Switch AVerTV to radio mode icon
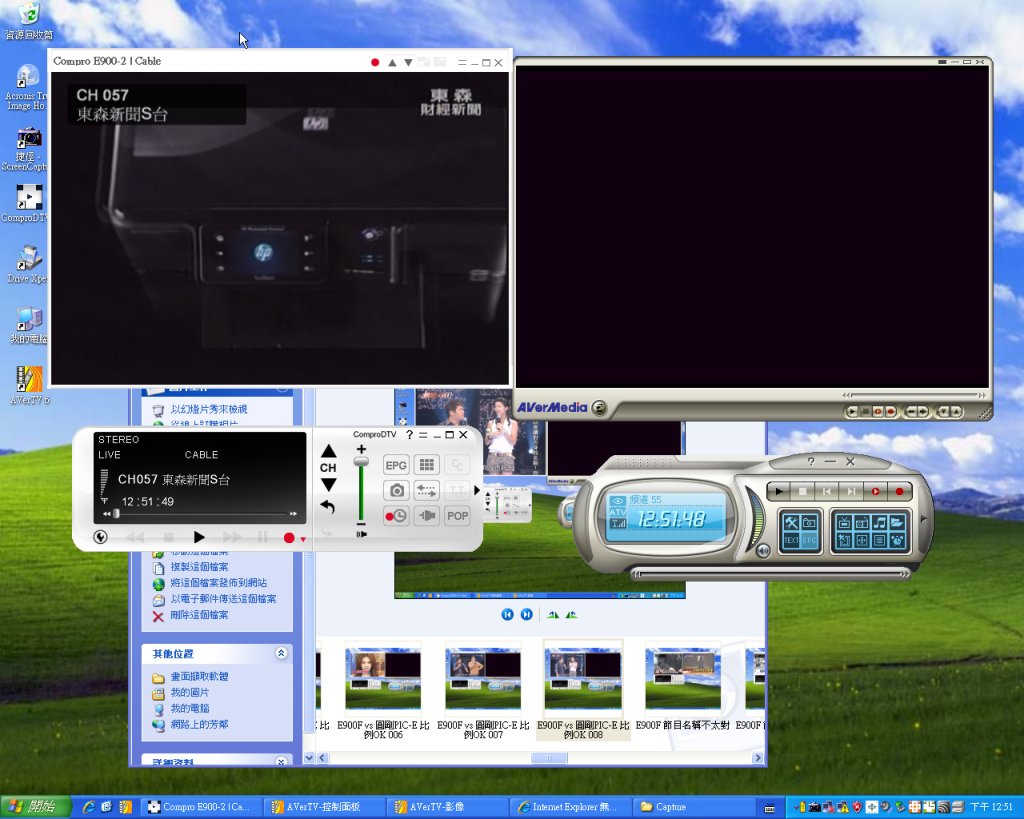 pos(861,522)
